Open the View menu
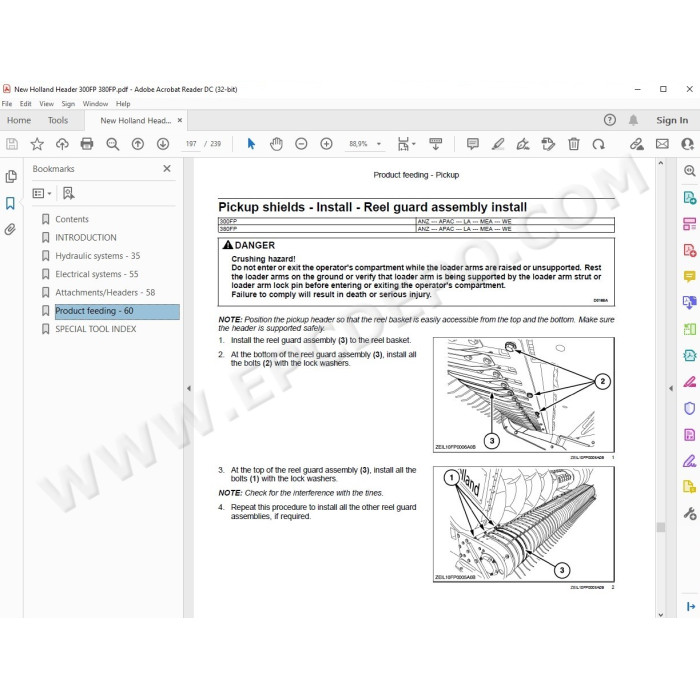This screenshot has height=700, width=700. tap(46, 104)
